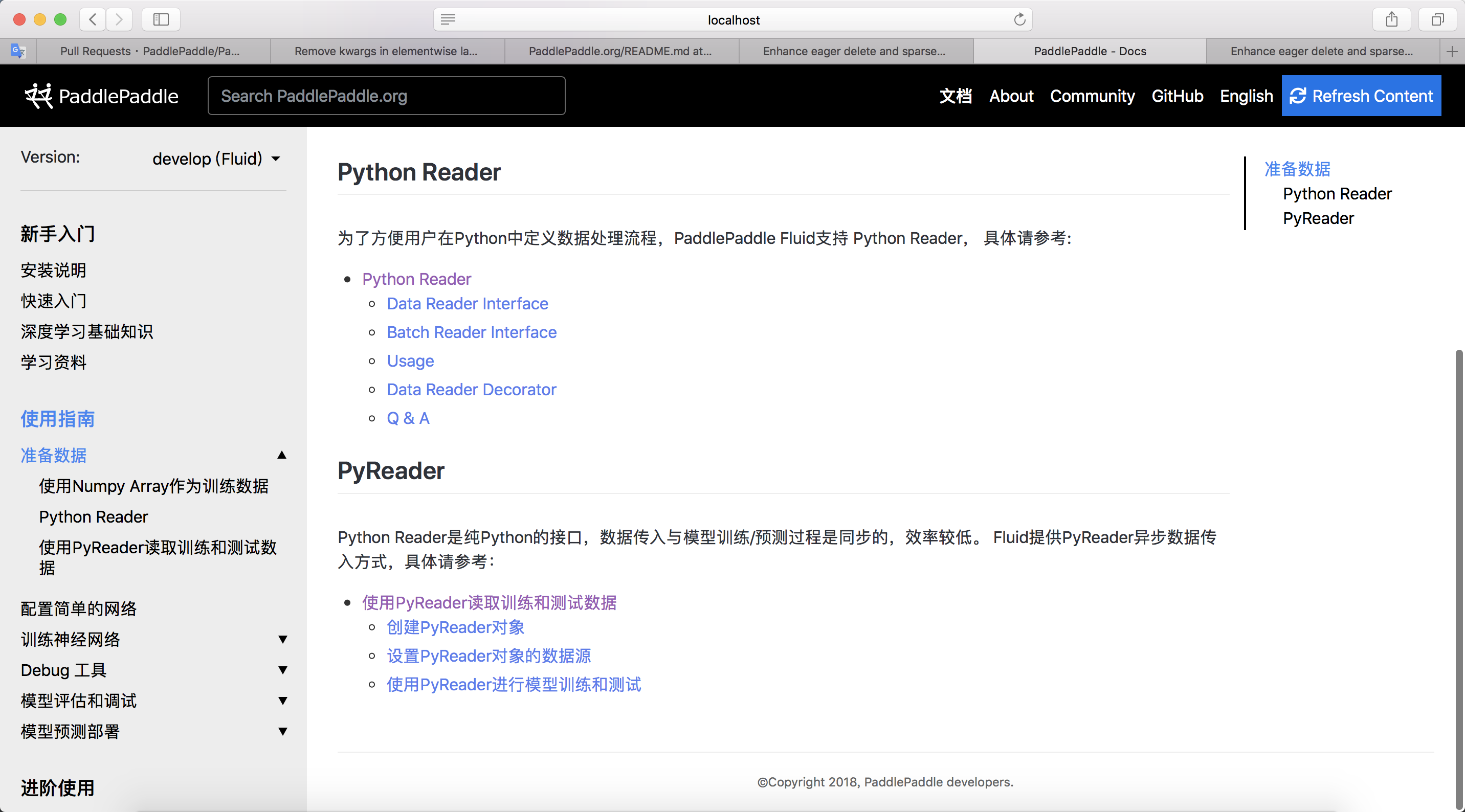Toggle the Safari sidebar button
Image resolution: width=1465 pixels, height=812 pixels.
(x=161, y=19)
